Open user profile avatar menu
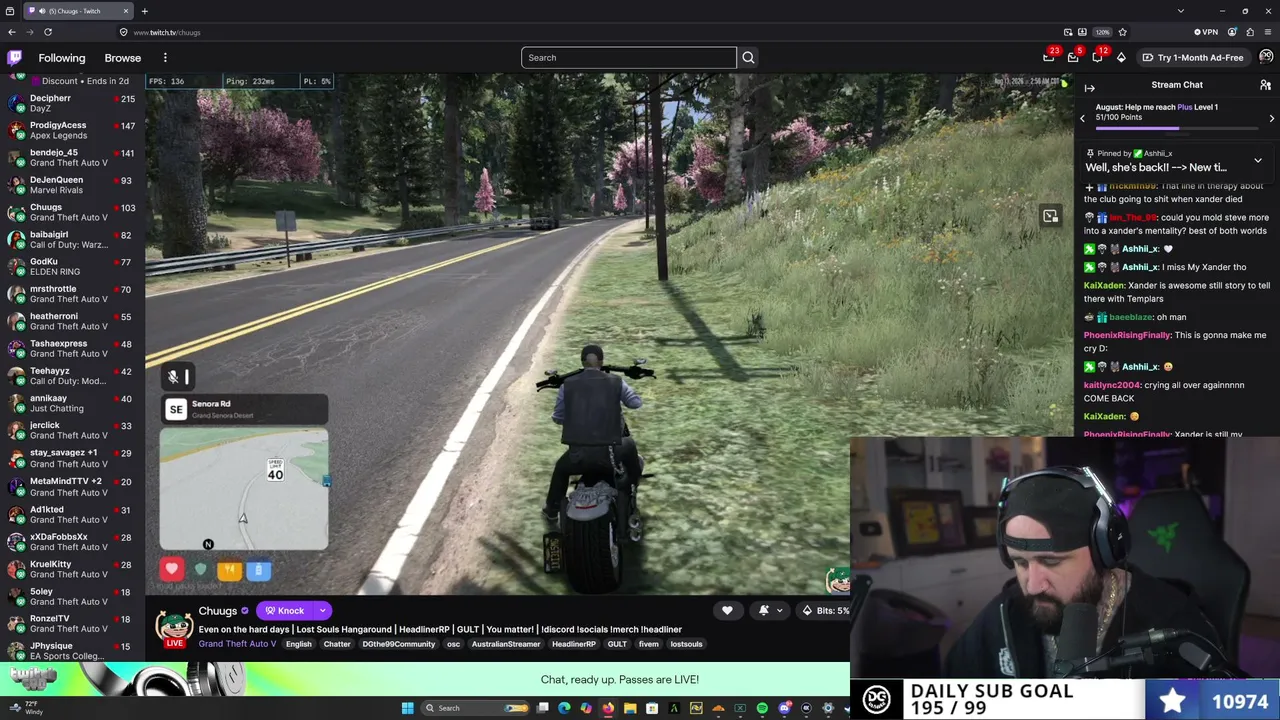This screenshot has width=1280, height=720. click(x=1266, y=57)
